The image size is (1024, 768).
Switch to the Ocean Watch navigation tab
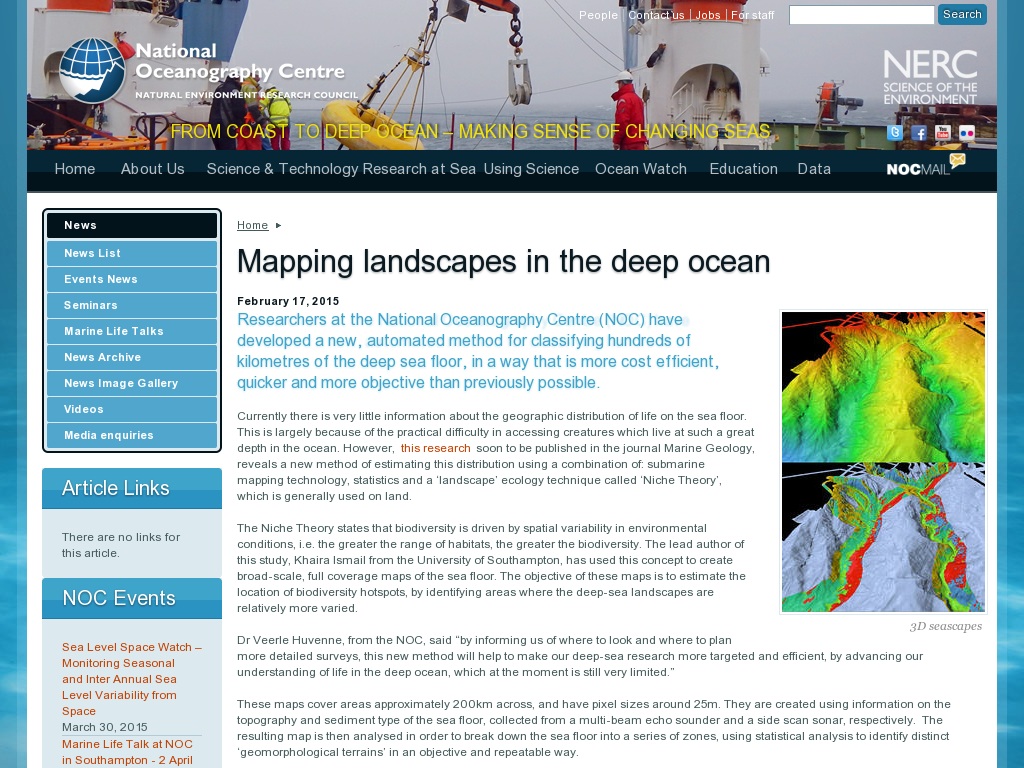[640, 169]
